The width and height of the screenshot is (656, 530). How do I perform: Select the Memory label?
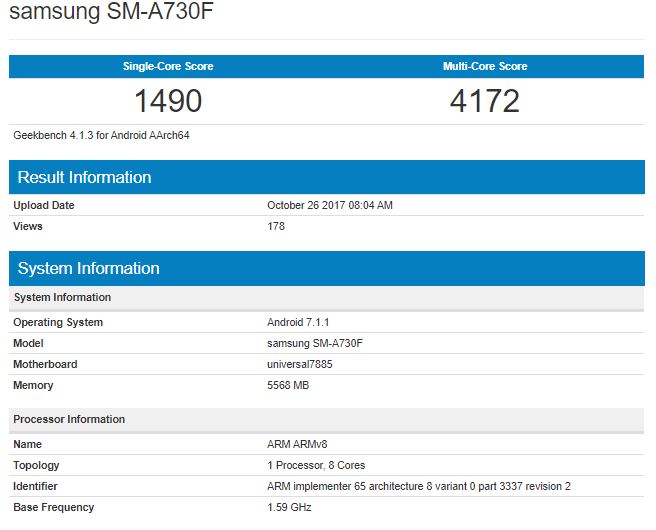click(33, 385)
